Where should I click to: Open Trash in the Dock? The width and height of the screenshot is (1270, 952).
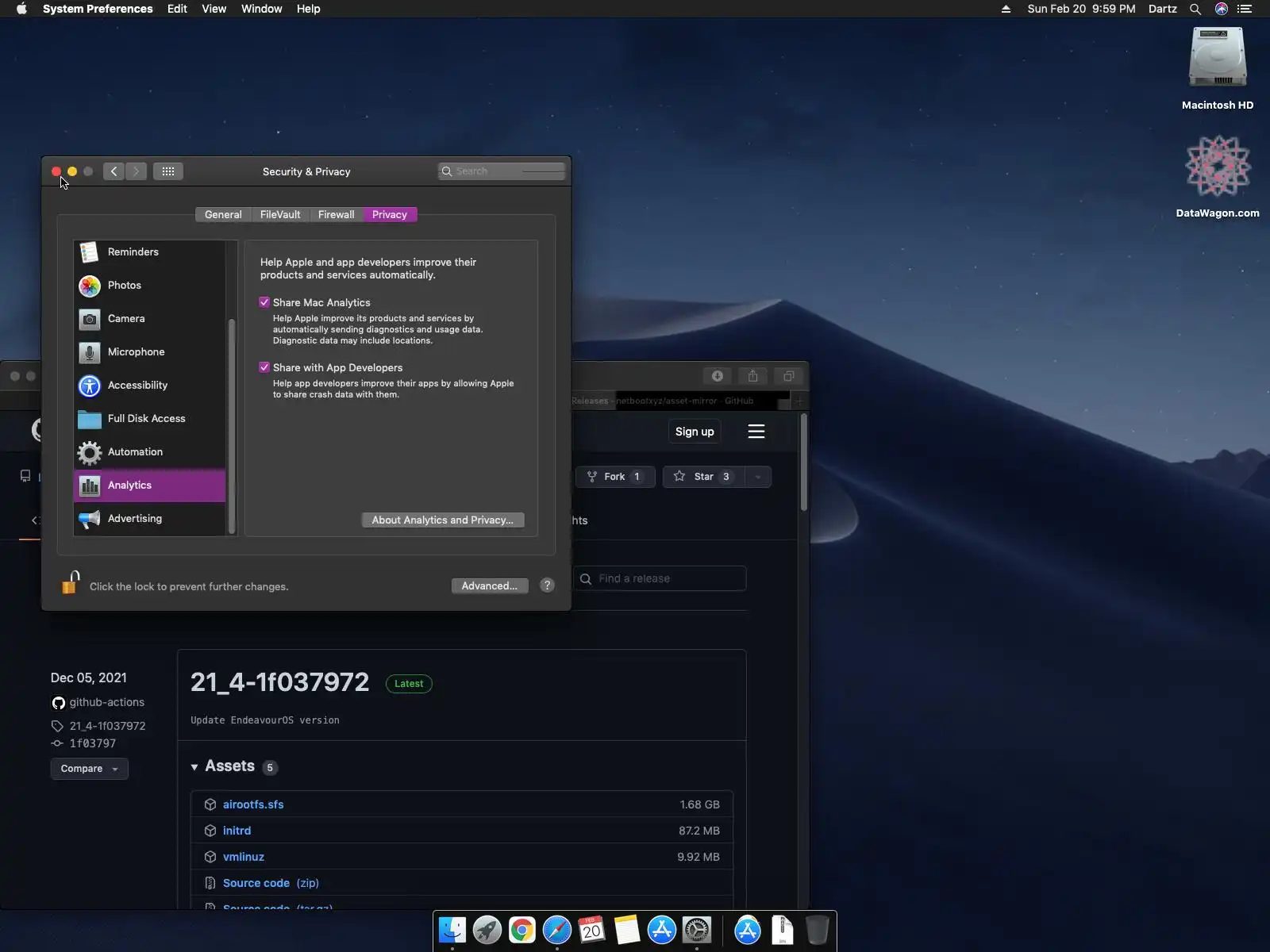(817, 930)
